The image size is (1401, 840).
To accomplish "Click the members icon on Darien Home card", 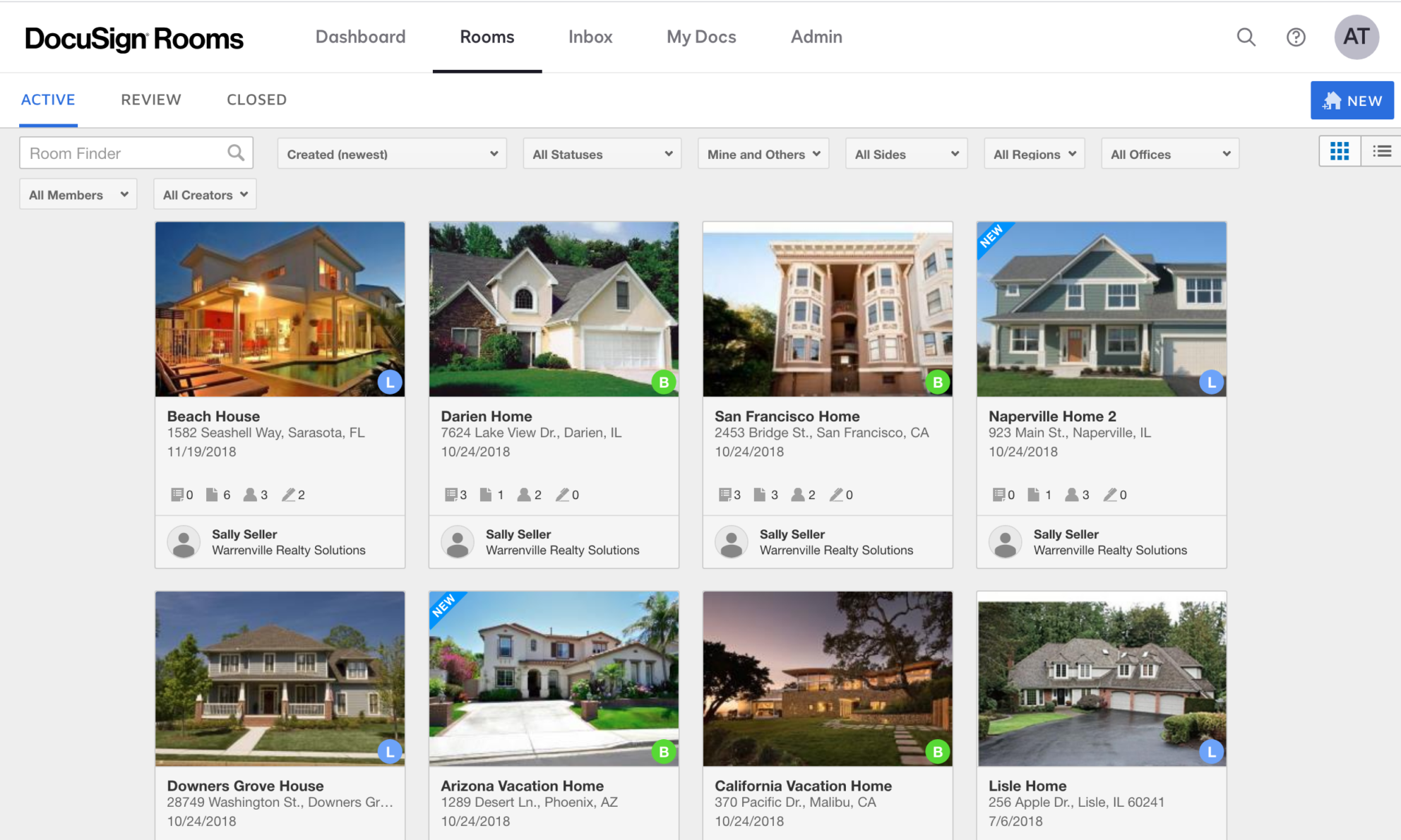I will click(523, 494).
